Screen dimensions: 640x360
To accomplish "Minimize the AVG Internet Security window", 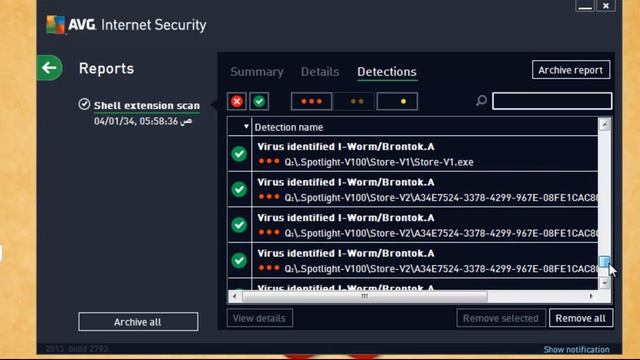I will coord(585,6).
